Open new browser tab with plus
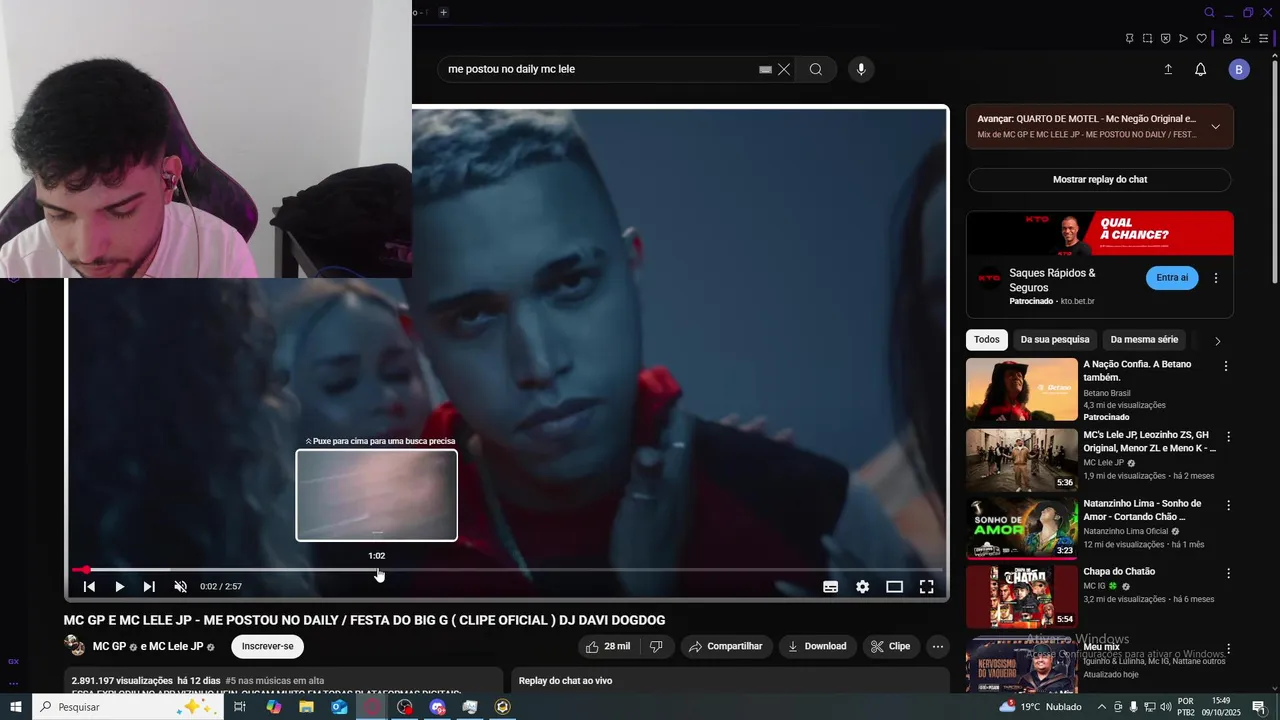Image resolution: width=1280 pixels, height=720 pixels. pyautogui.click(x=443, y=12)
